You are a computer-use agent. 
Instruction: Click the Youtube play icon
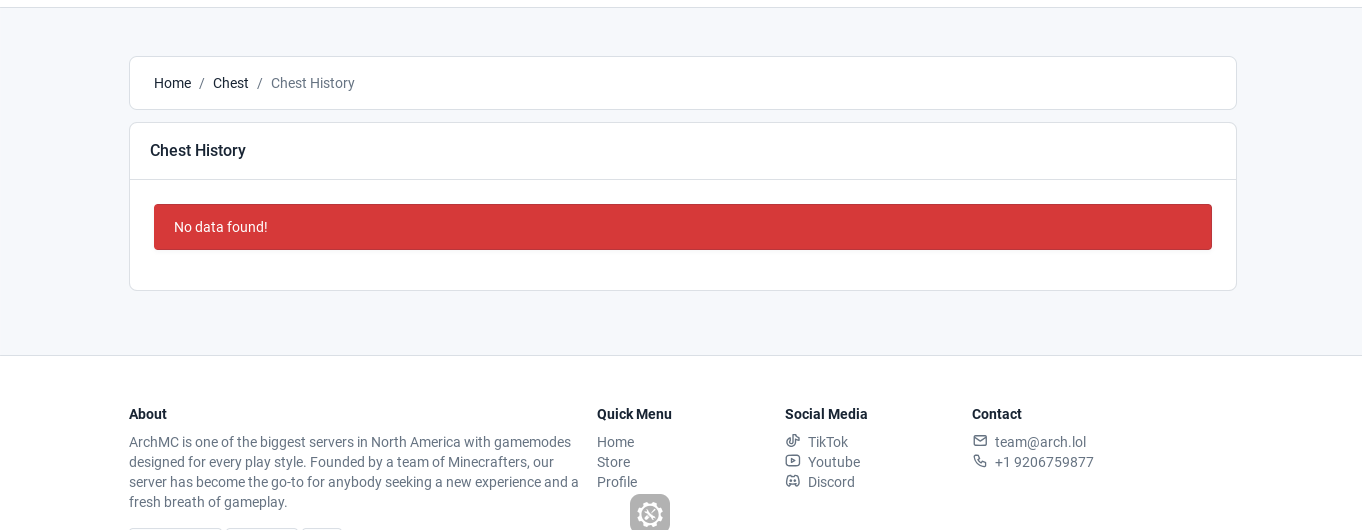[x=792, y=461]
